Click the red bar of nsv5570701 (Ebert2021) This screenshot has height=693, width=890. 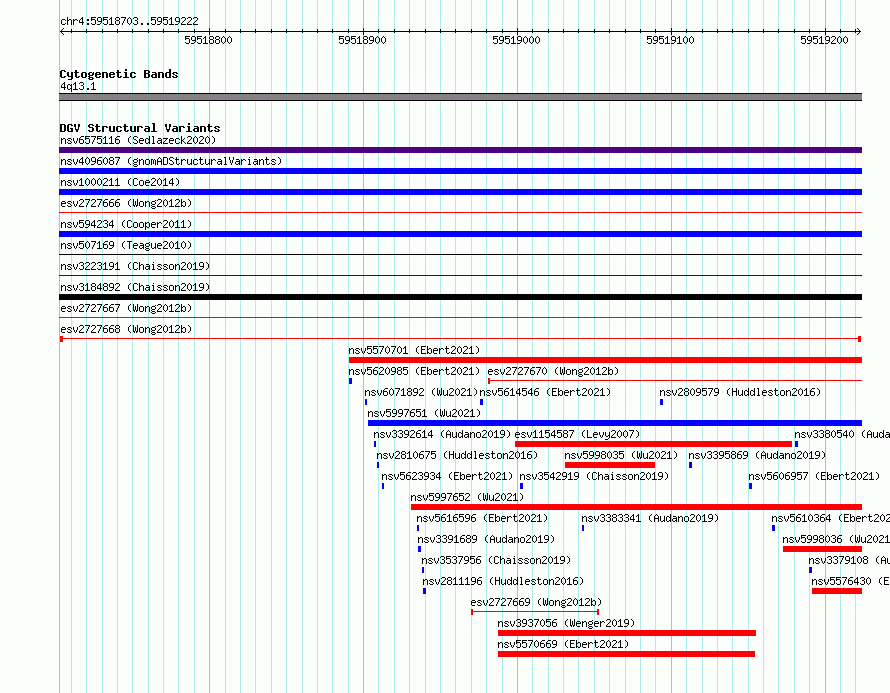click(x=605, y=360)
